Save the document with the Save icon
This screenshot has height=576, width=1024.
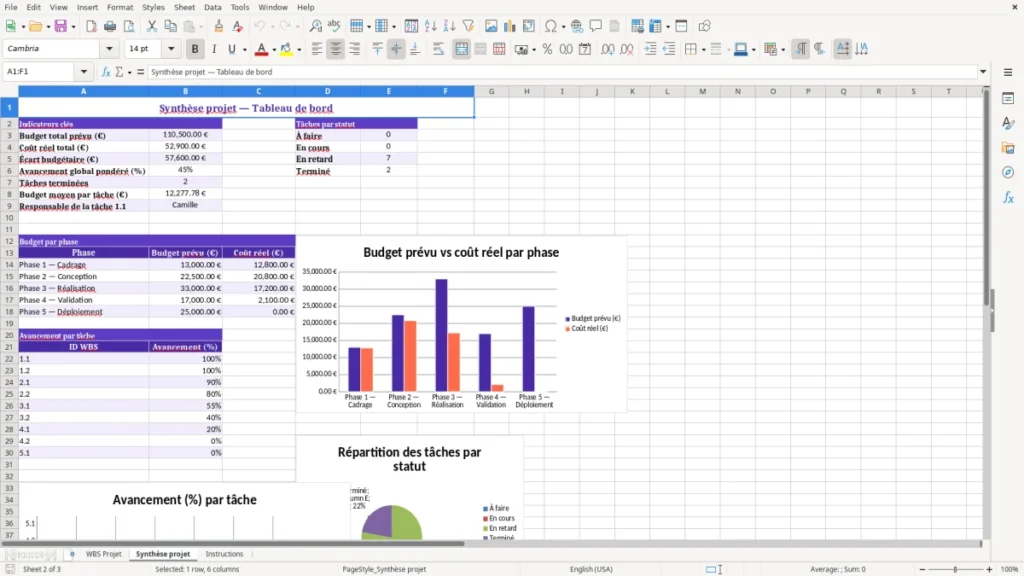(61, 26)
